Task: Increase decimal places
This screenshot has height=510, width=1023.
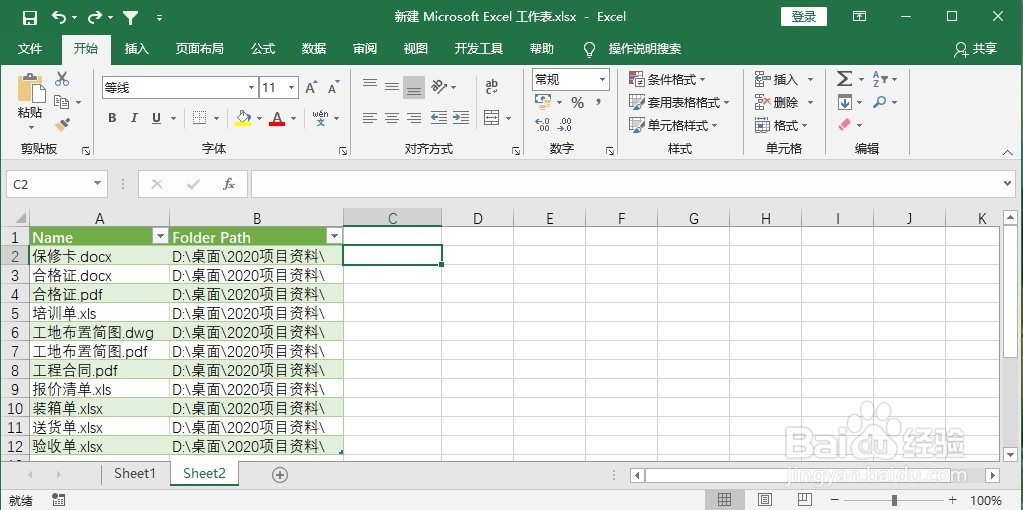Action: [542, 125]
